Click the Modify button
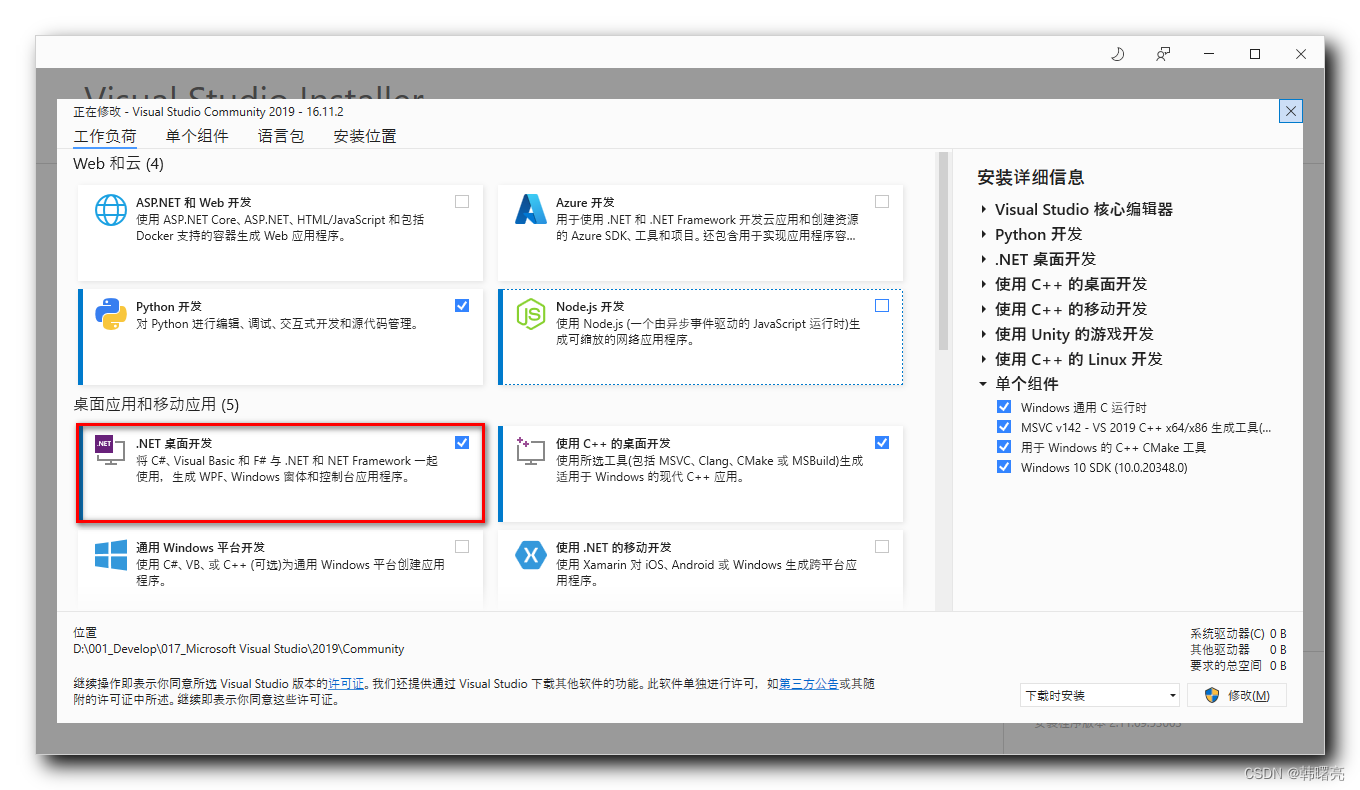The width and height of the screenshot is (1360, 790). 1237,695
